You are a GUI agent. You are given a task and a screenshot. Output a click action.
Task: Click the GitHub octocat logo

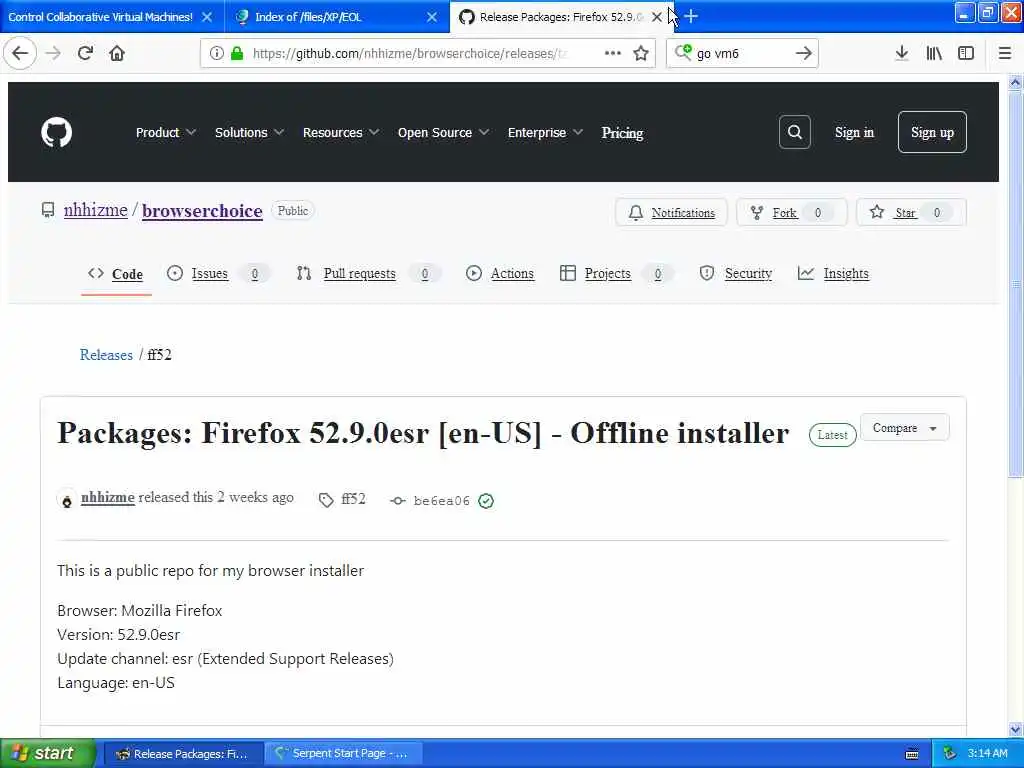[56, 133]
